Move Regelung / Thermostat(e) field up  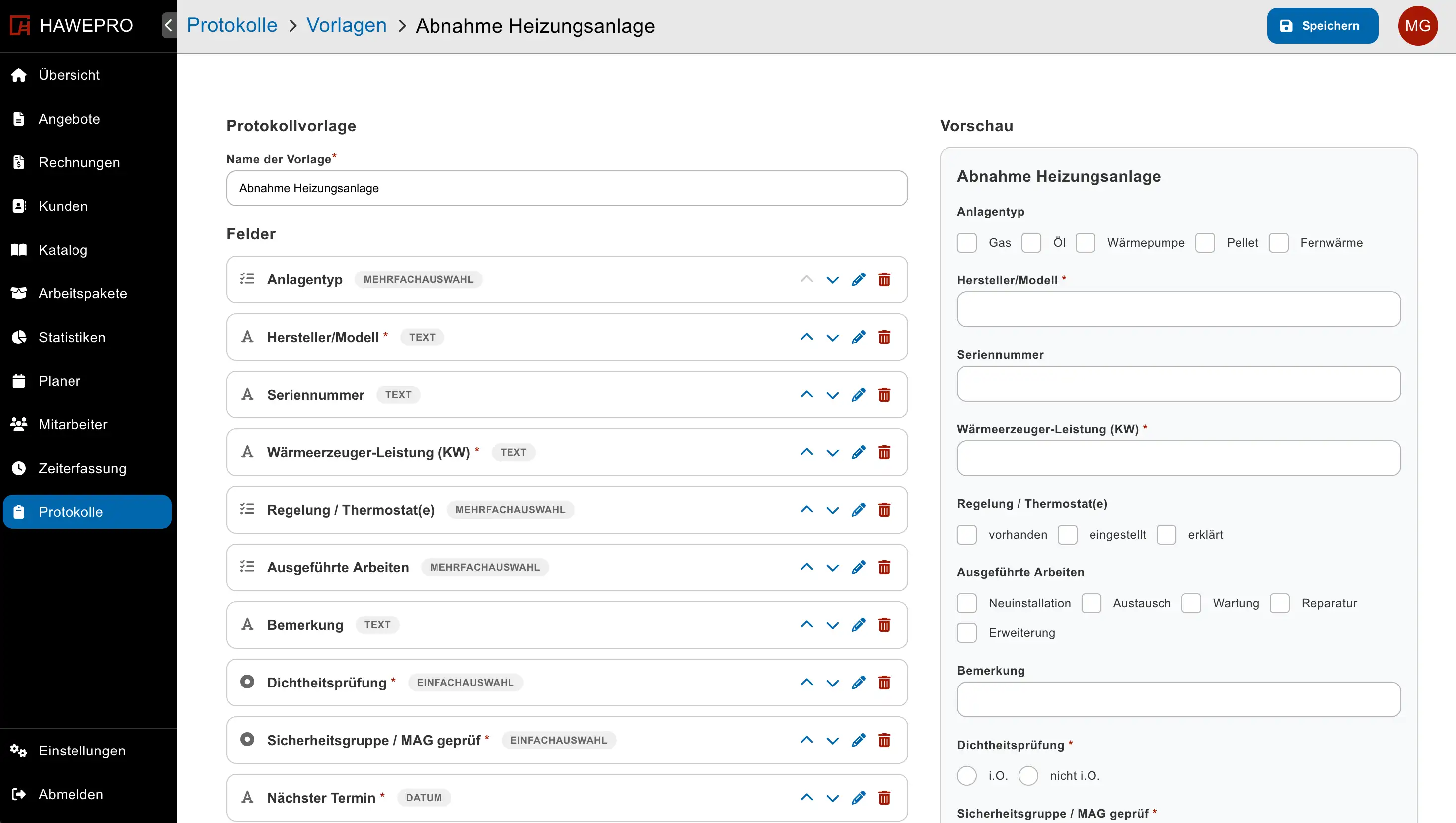click(x=807, y=510)
